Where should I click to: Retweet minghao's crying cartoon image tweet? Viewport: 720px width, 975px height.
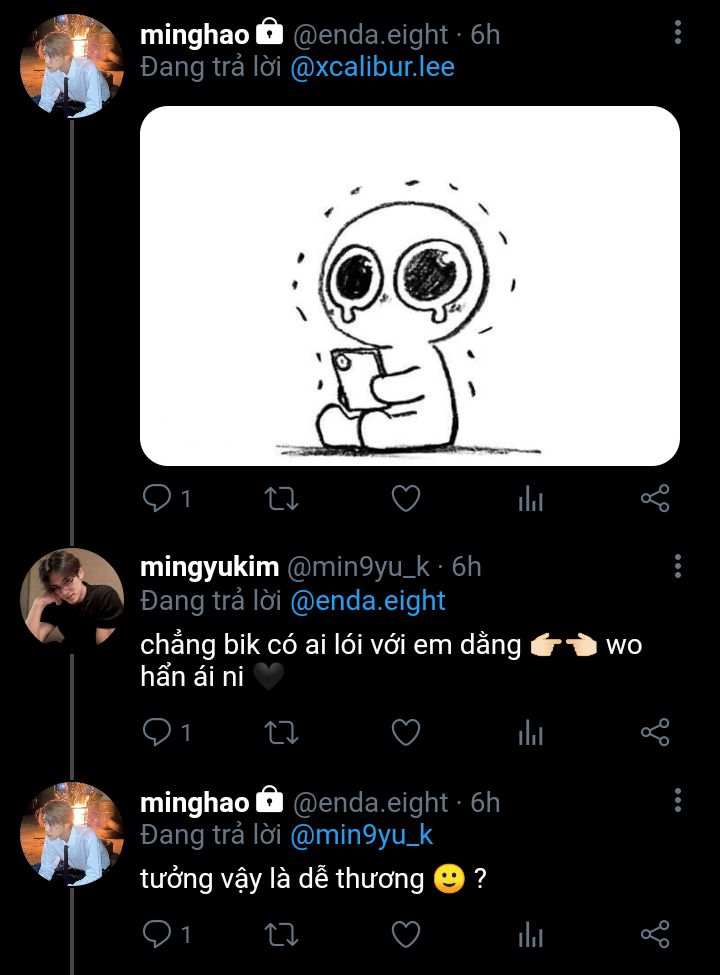pyautogui.click(x=281, y=499)
